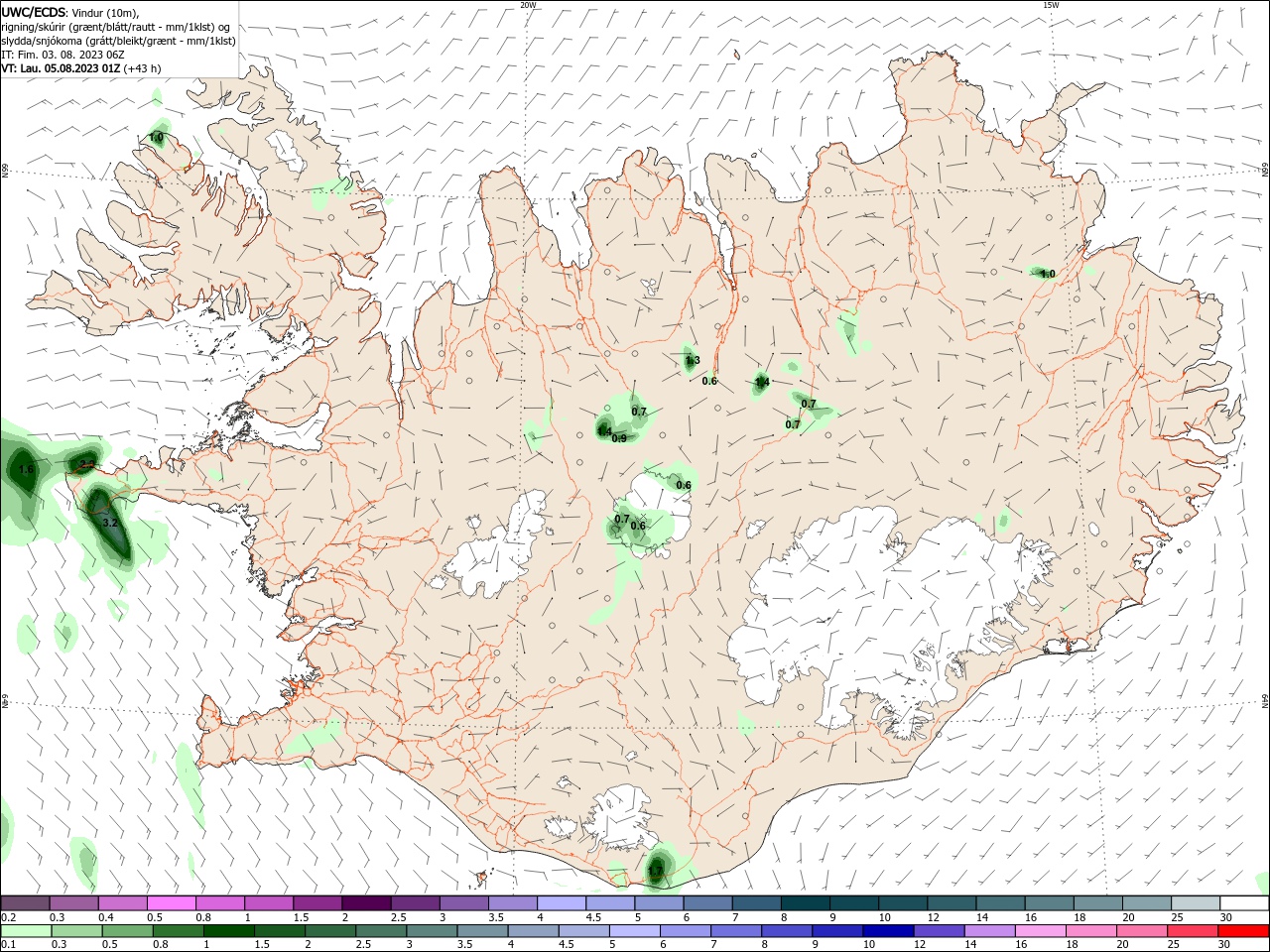Click the 0.6 value just below the 1.3 label
Viewport: 1270px width, 952px height.
click(x=709, y=381)
